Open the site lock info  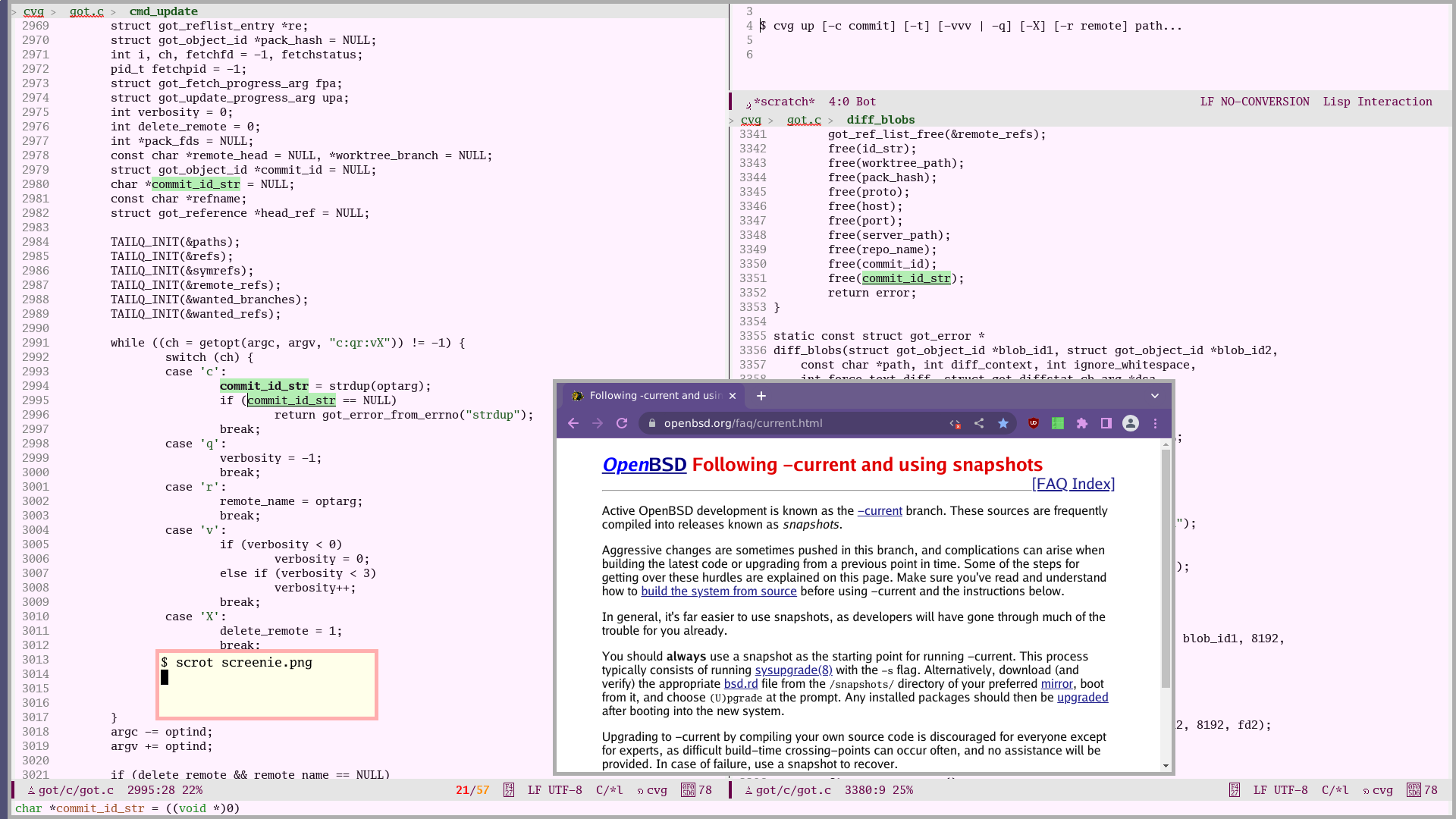point(651,423)
